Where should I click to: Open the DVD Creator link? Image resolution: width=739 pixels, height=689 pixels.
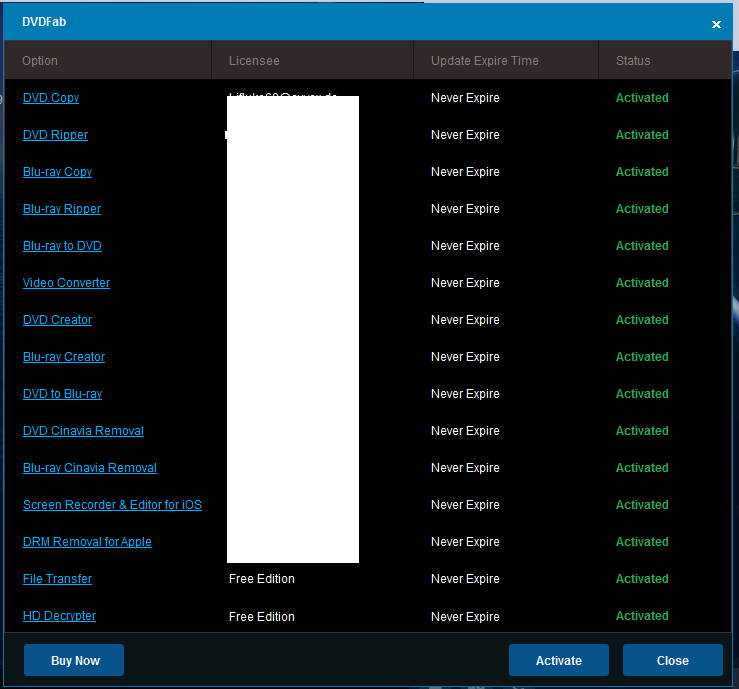(x=57, y=320)
